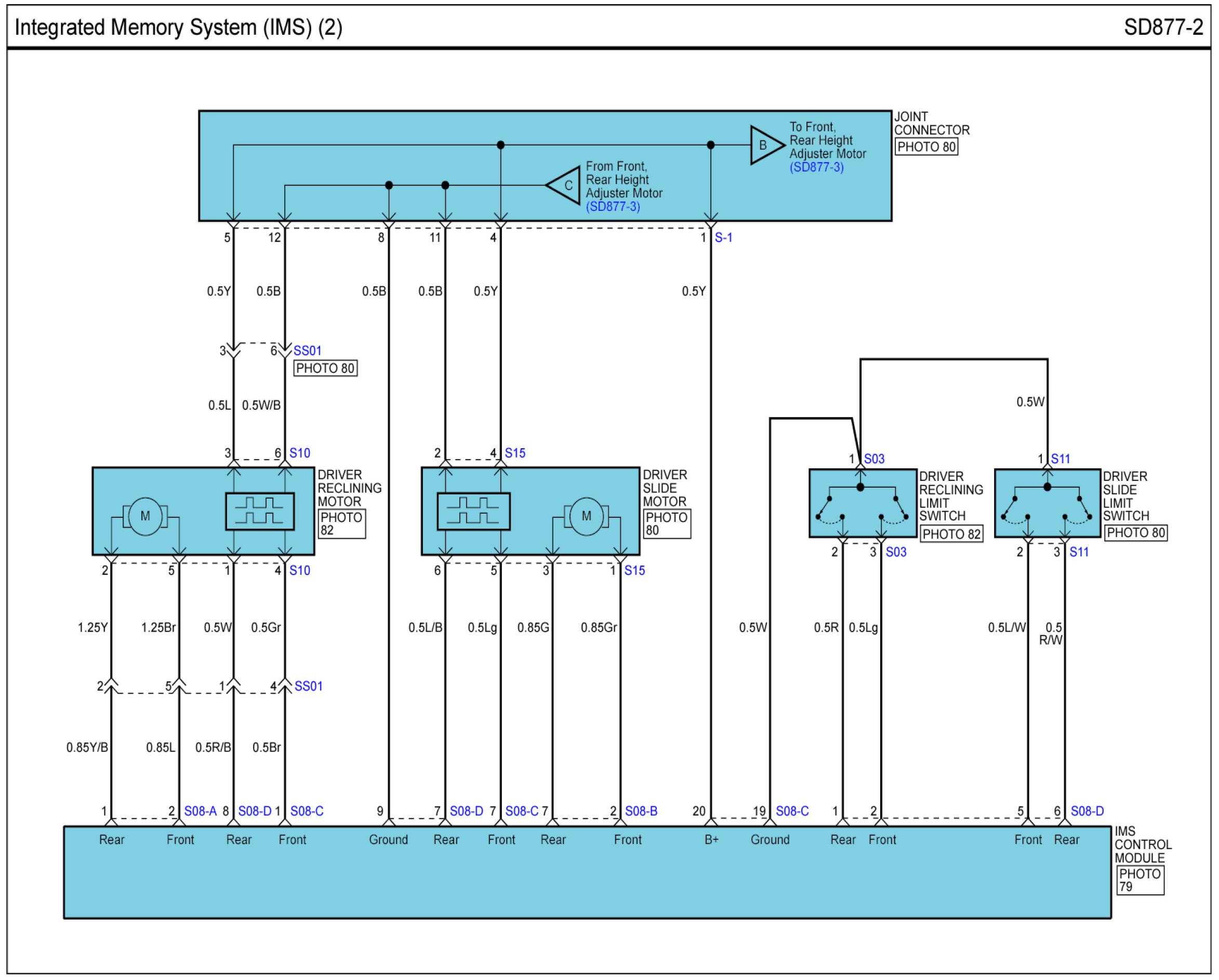Click the SS01 connector label near PHOTO 80
The width and height of the screenshot is (1219, 980).
(307, 351)
